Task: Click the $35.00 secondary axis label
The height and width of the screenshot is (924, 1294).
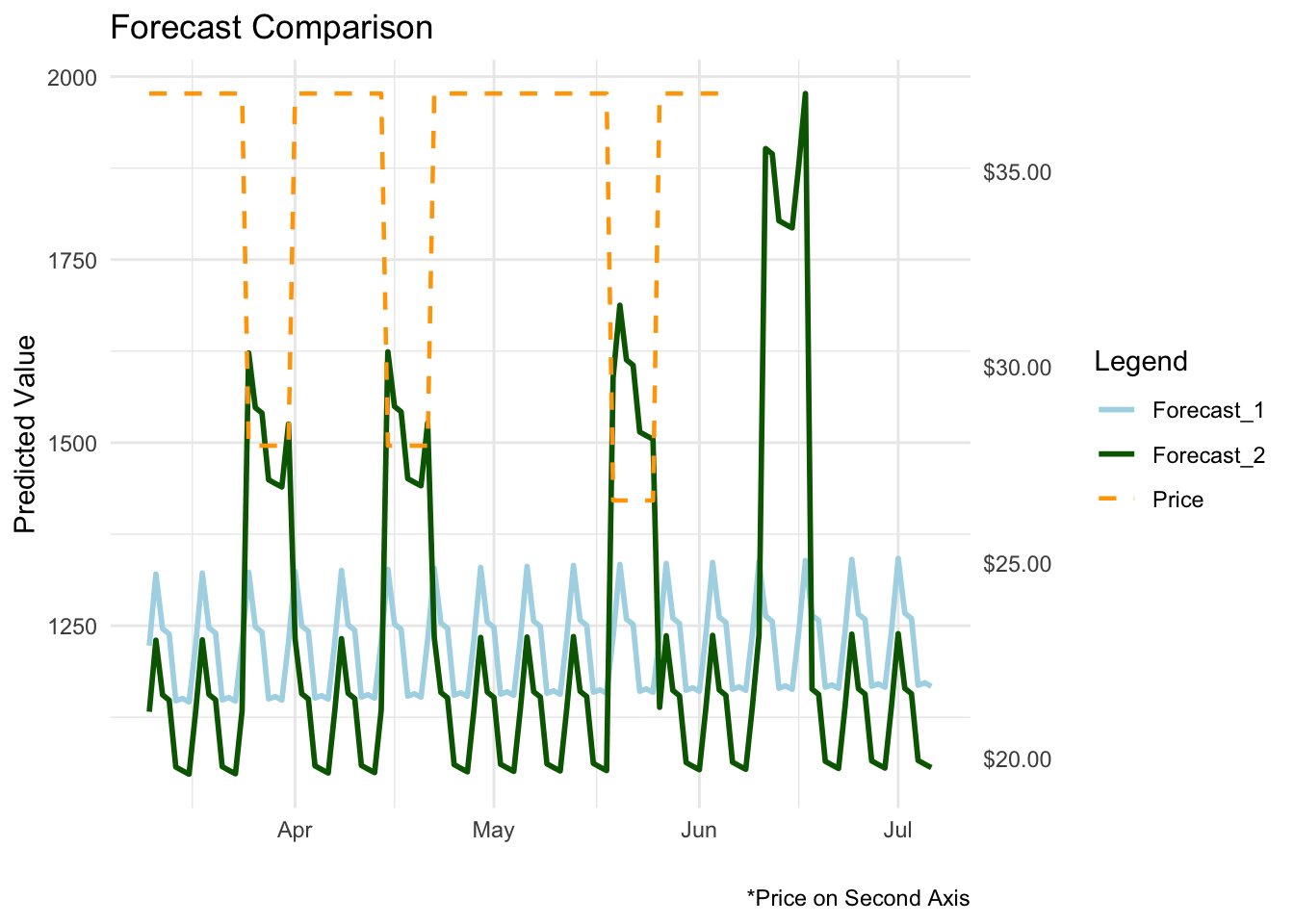Action: (x=1017, y=172)
